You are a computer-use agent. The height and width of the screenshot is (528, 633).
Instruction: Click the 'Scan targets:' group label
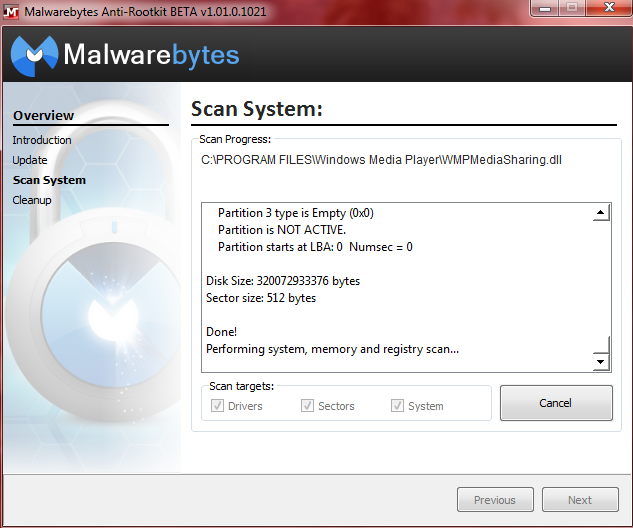(x=241, y=386)
